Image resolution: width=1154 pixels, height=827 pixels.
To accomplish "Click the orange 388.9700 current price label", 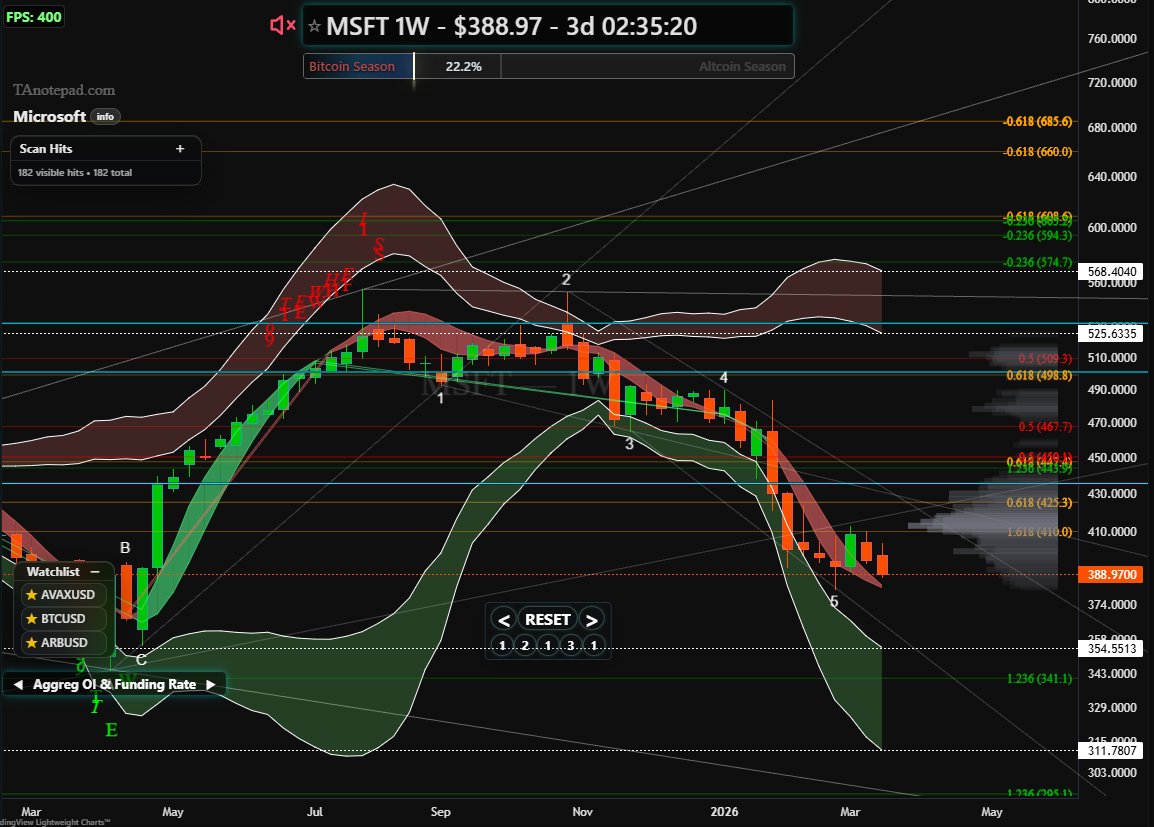I will click(1111, 575).
